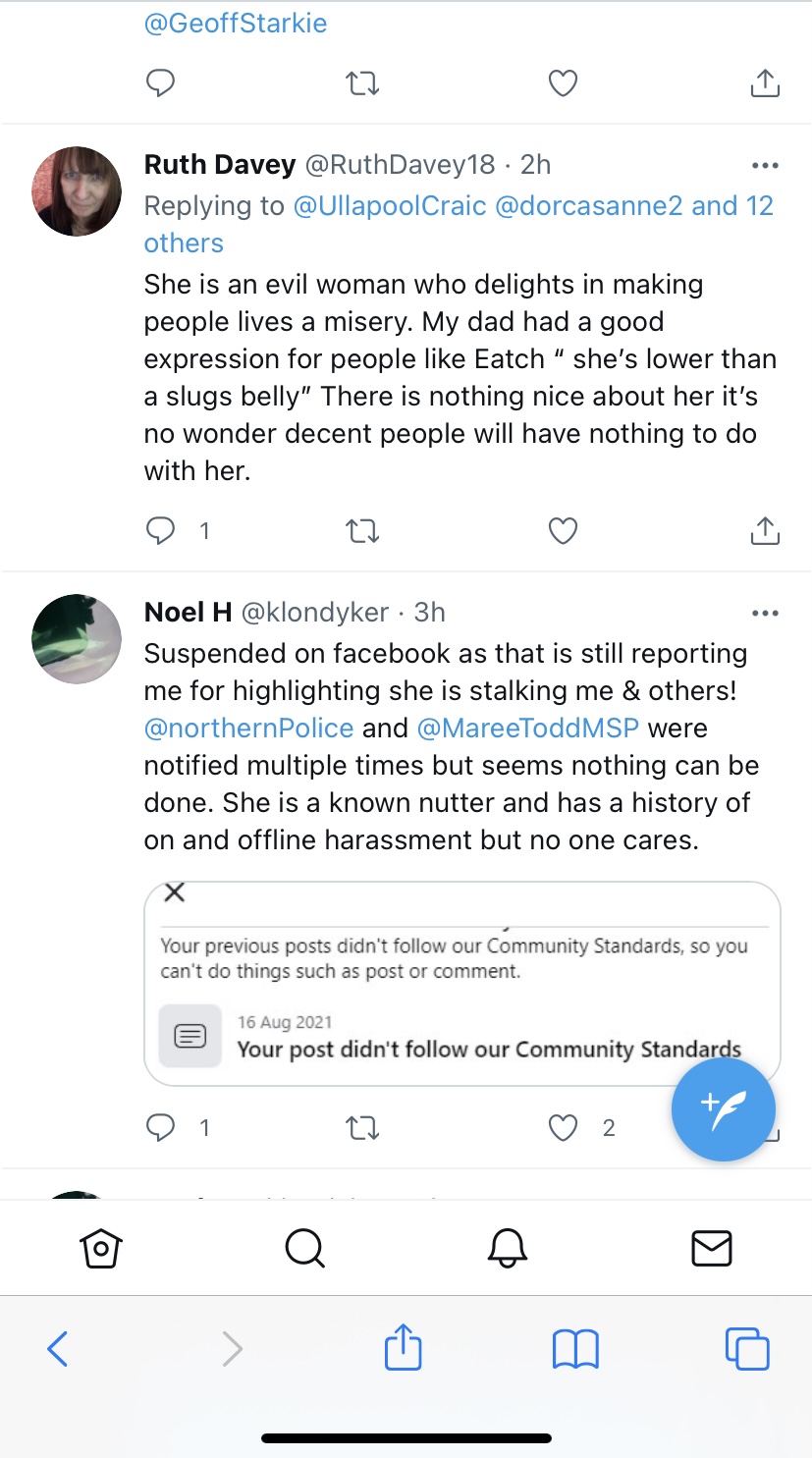This screenshot has width=812, height=1458.
Task: Share Ruth Davey's tweet
Action: coord(765,531)
